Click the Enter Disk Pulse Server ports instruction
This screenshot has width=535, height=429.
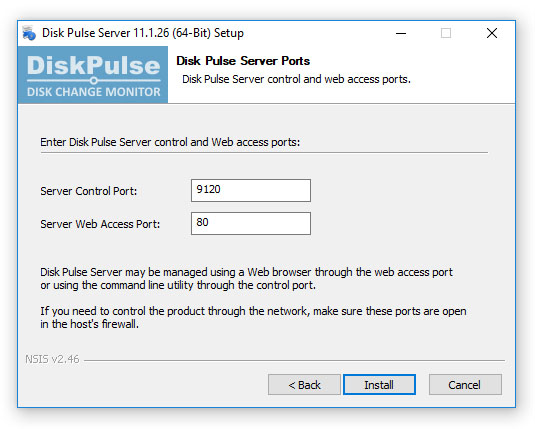[x=170, y=142]
